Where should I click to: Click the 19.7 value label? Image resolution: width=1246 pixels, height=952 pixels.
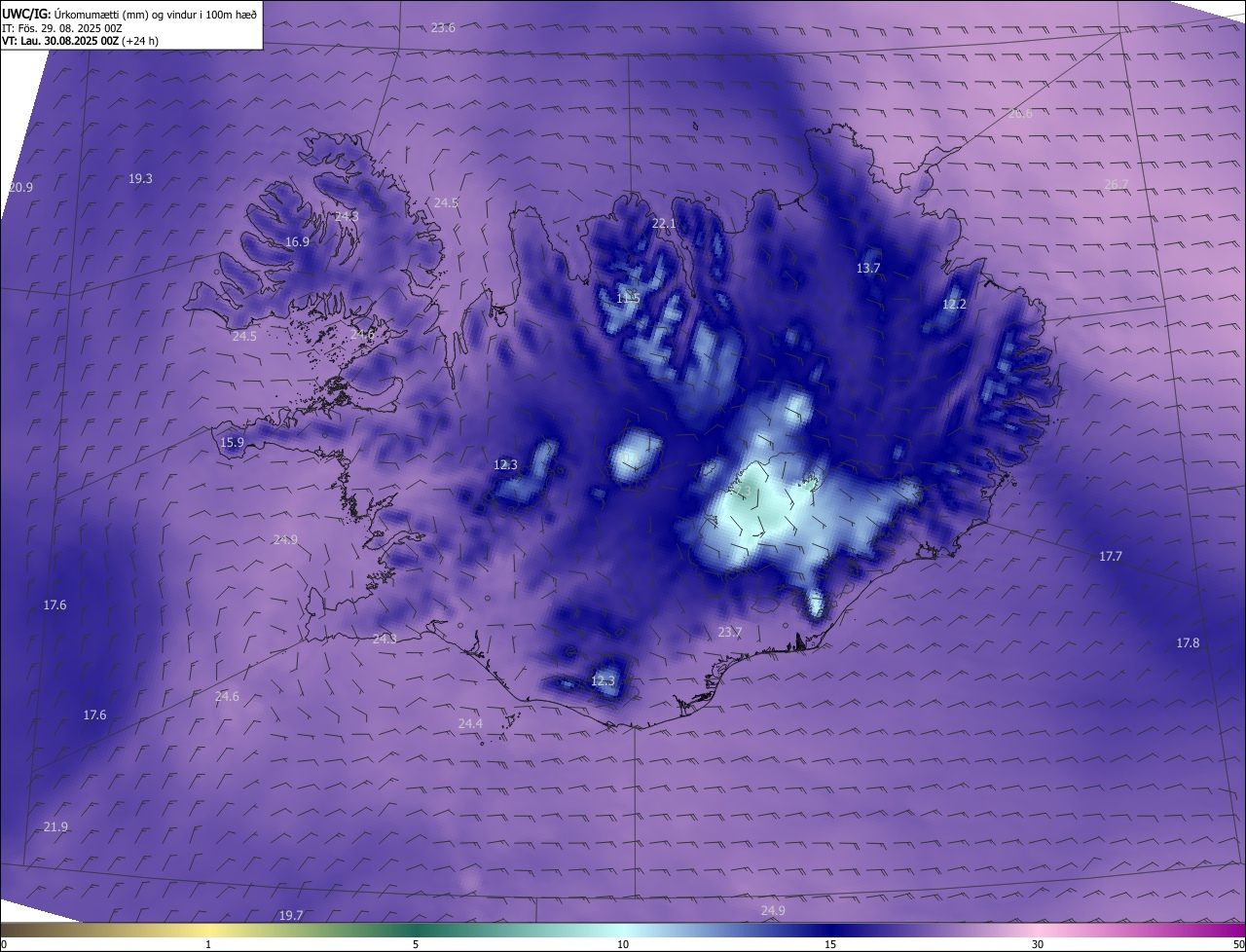(291, 915)
